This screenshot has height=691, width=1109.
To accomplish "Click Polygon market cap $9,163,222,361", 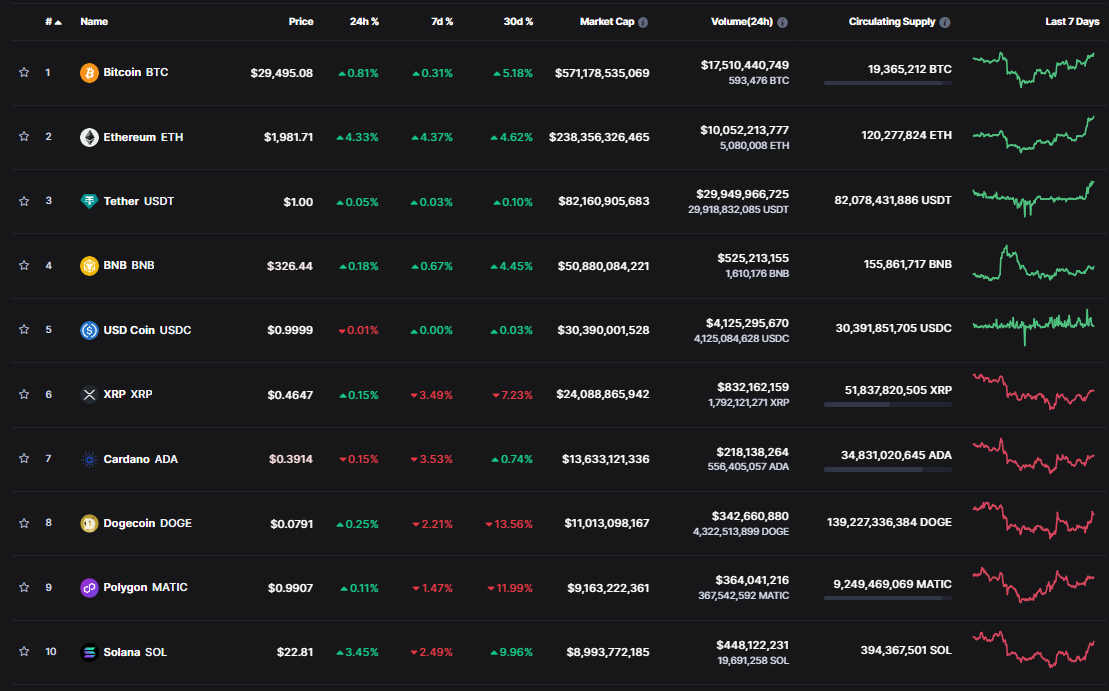I will tap(608, 588).
